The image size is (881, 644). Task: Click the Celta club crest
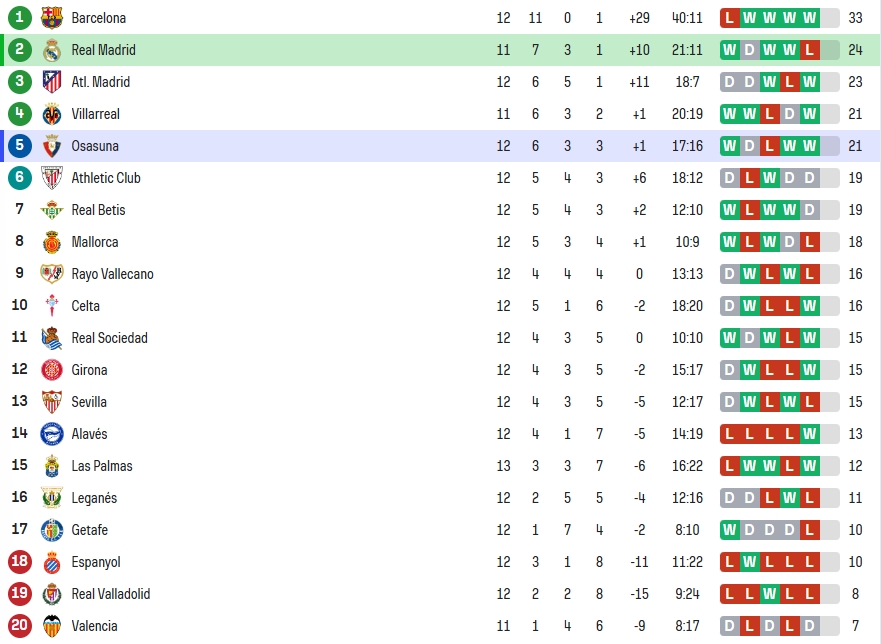pyautogui.click(x=52, y=306)
